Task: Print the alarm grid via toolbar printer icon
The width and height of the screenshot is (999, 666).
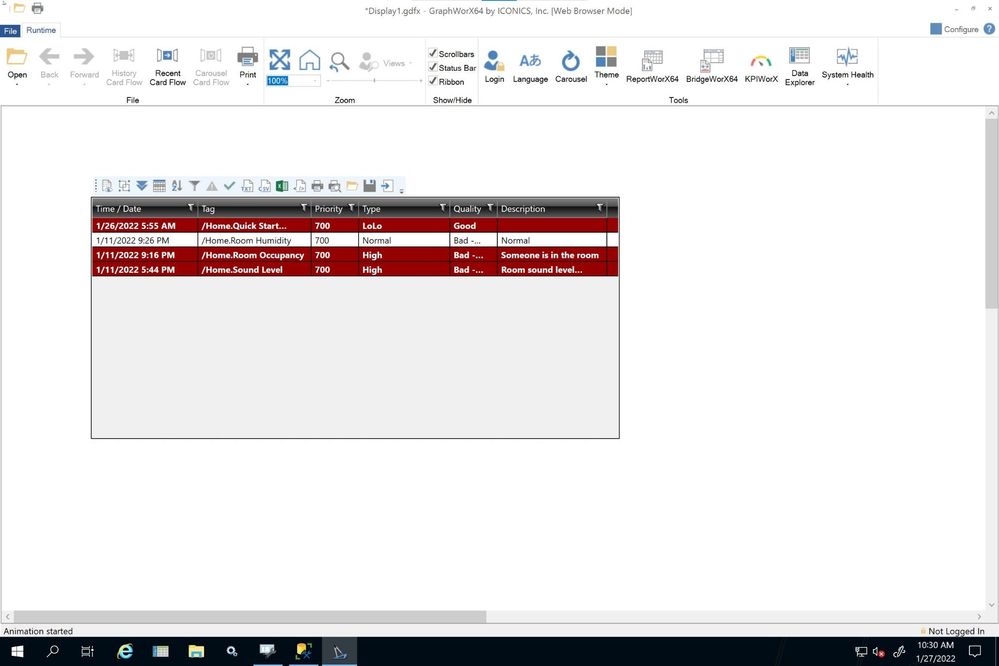Action: [x=317, y=186]
